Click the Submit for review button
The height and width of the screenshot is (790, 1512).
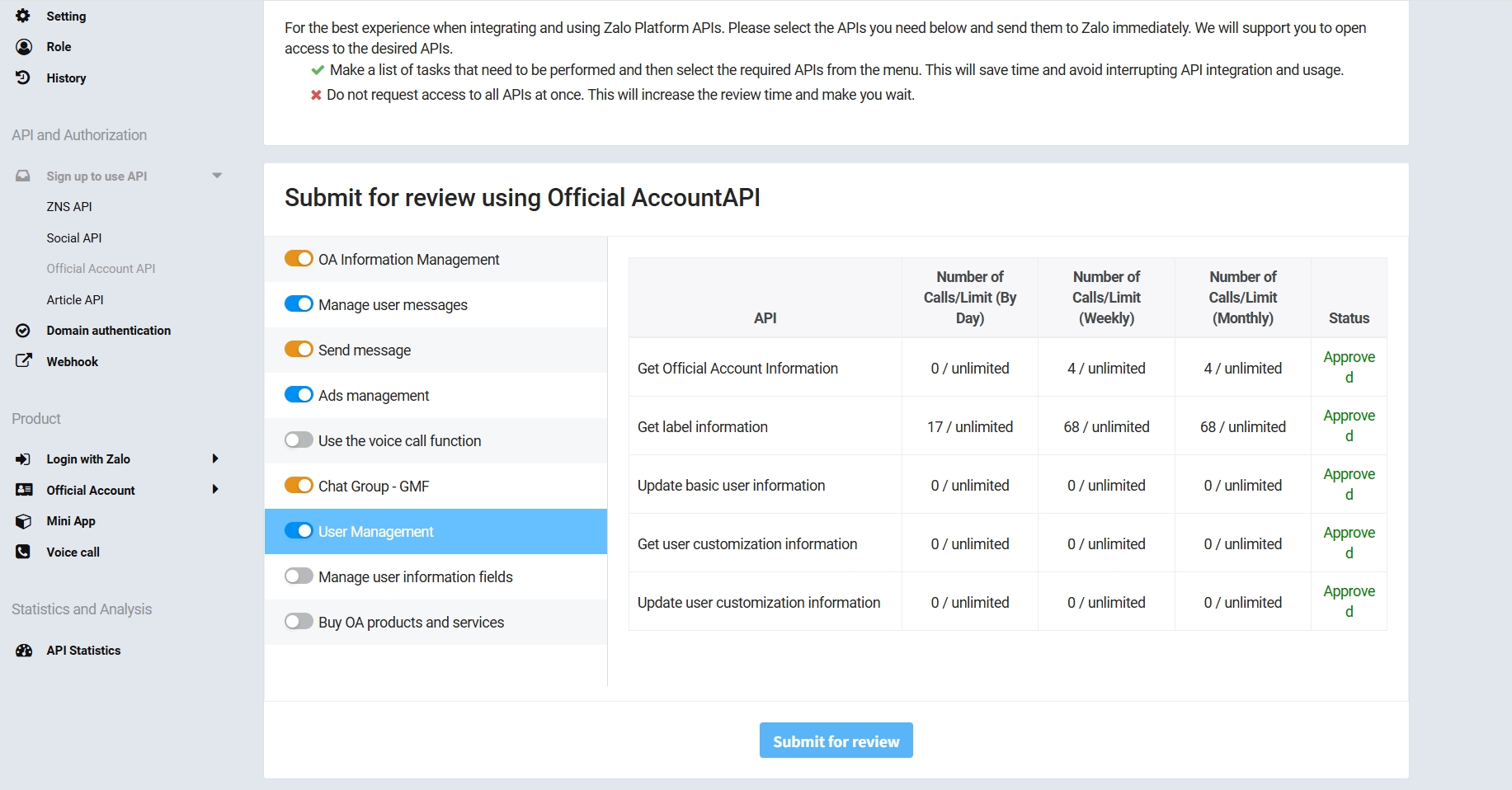point(836,741)
